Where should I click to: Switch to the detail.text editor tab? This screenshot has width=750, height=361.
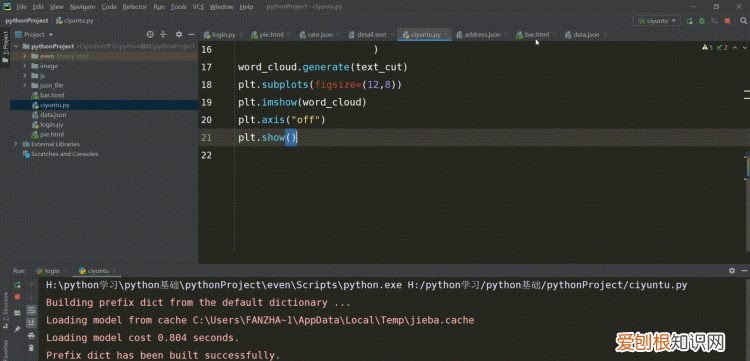tap(371, 35)
